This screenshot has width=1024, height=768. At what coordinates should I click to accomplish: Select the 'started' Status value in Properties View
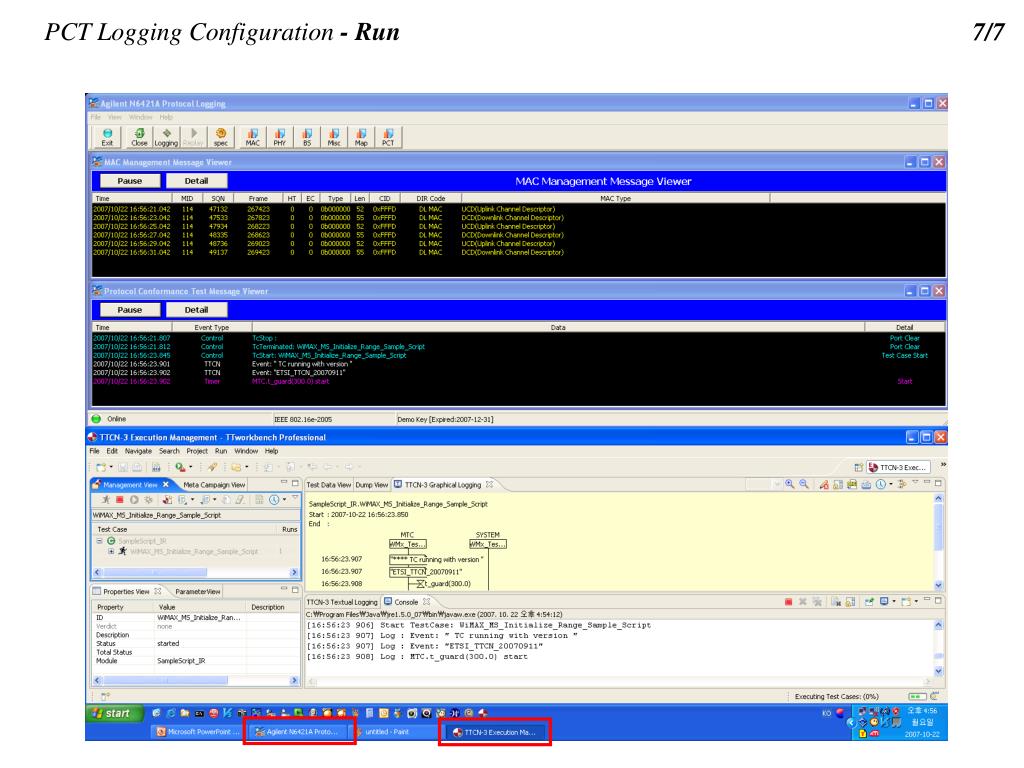[x=168, y=643]
